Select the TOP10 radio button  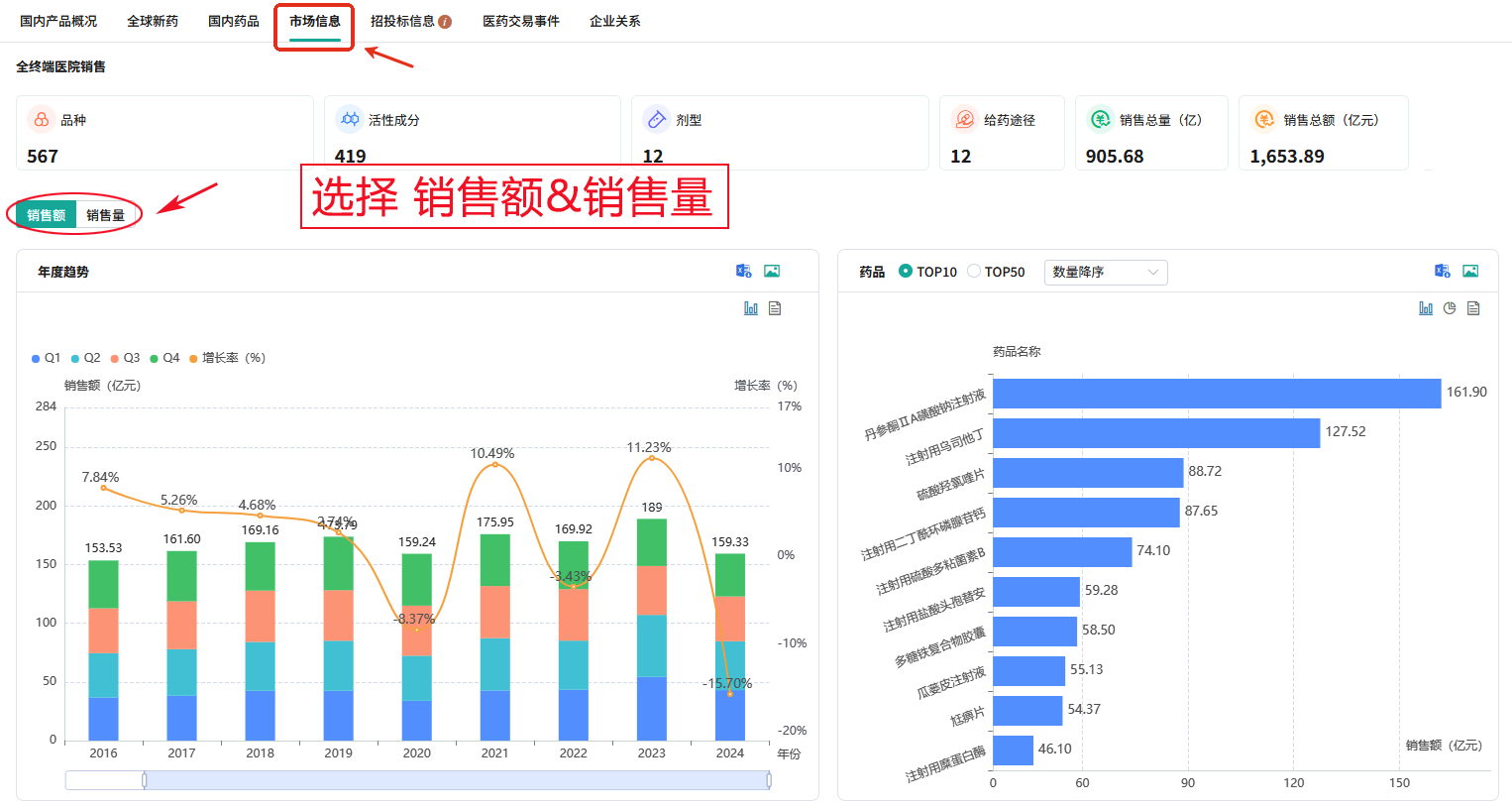point(906,271)
